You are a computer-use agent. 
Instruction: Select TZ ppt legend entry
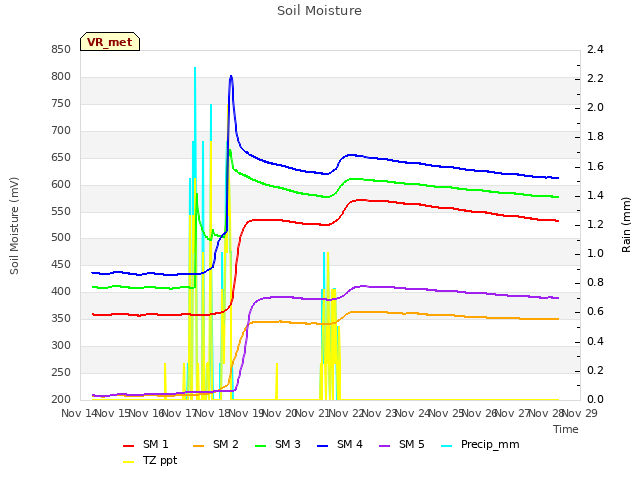click(x=150, y=460)
